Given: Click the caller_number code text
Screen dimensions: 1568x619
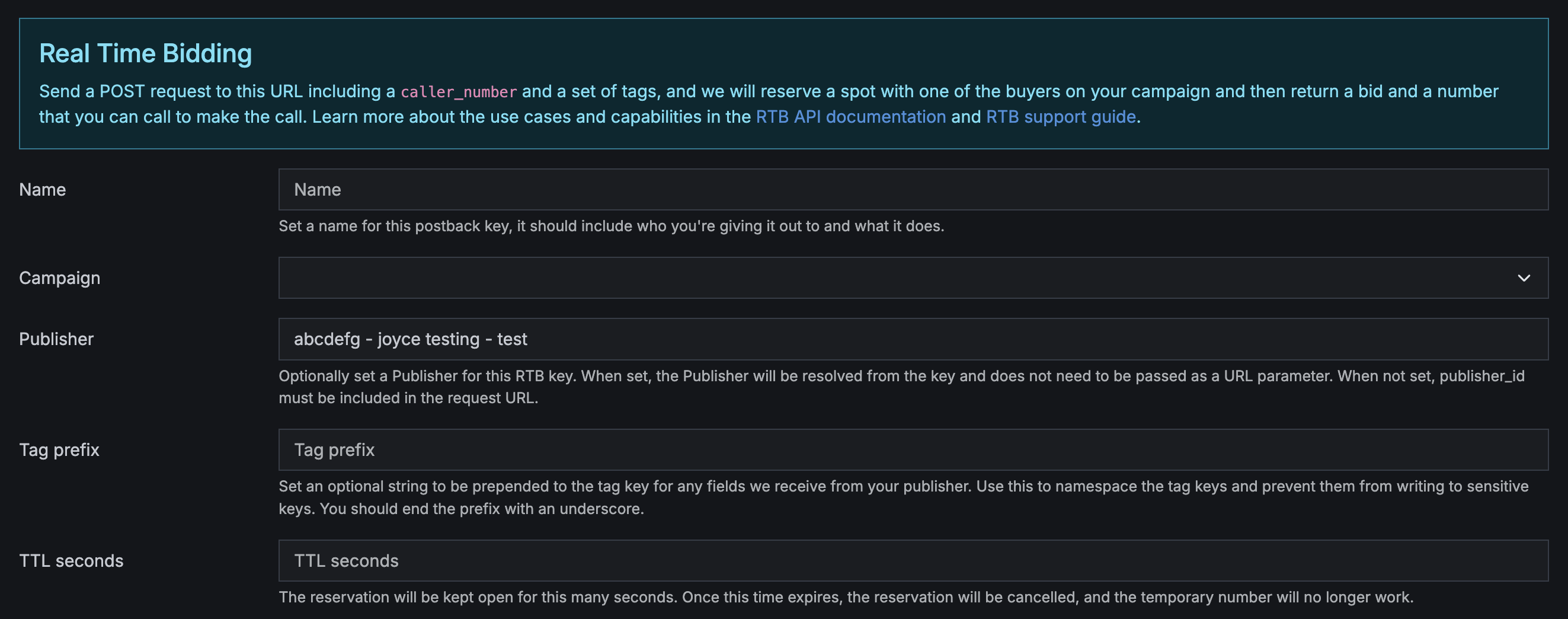Looking at the screenshot, I should 458,92.
